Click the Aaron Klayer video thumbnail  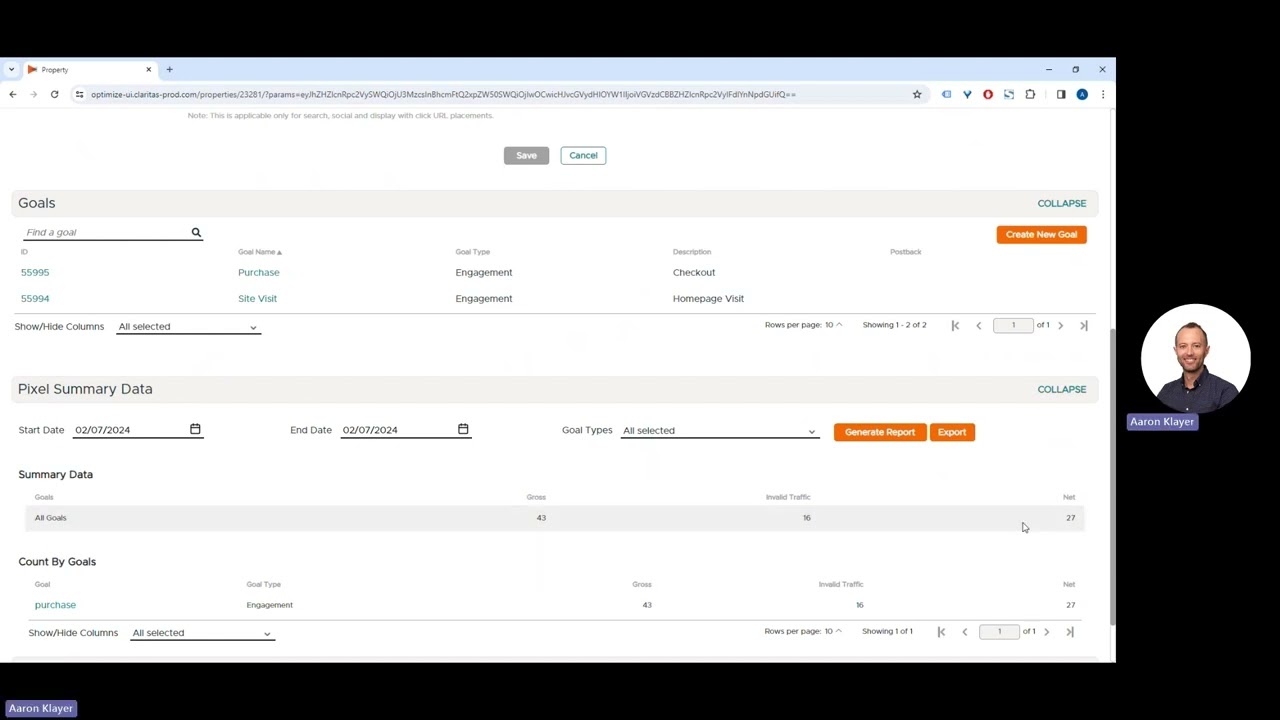(x=1195, y=358)
